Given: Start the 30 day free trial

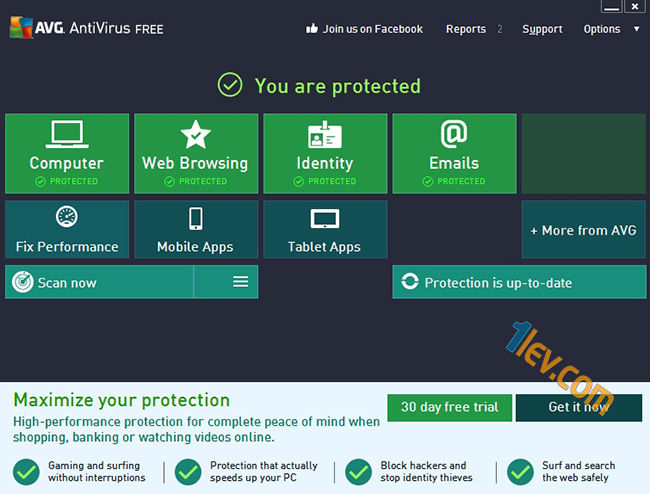Looking at the screenshot, I should point(450,407).
